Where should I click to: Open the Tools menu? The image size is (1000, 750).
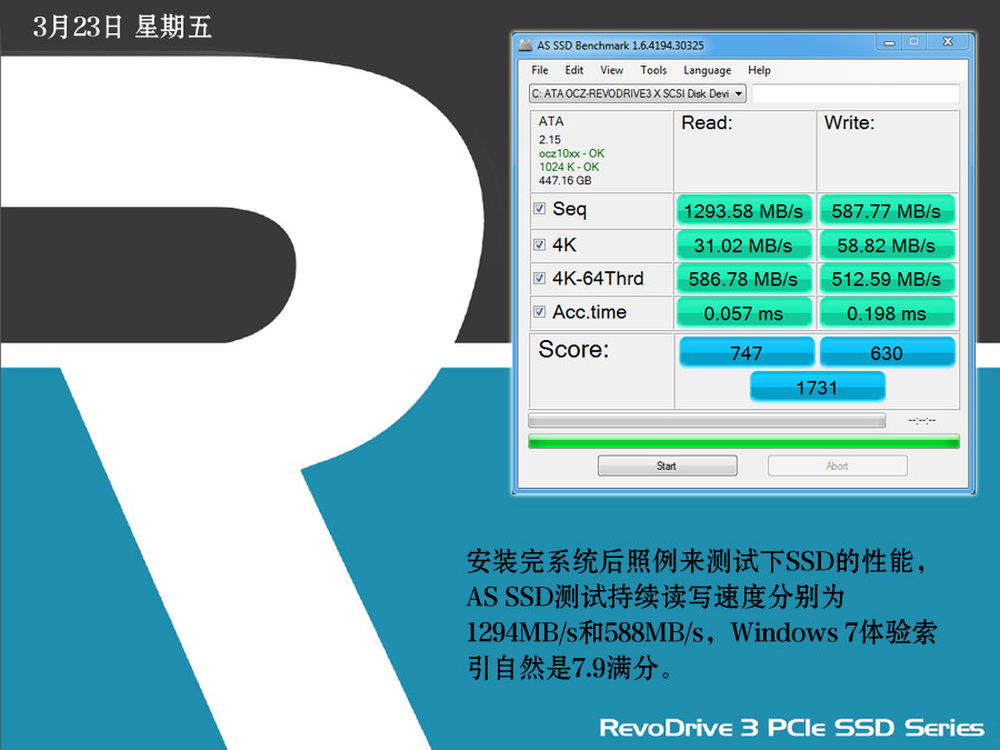coord(654,70)
